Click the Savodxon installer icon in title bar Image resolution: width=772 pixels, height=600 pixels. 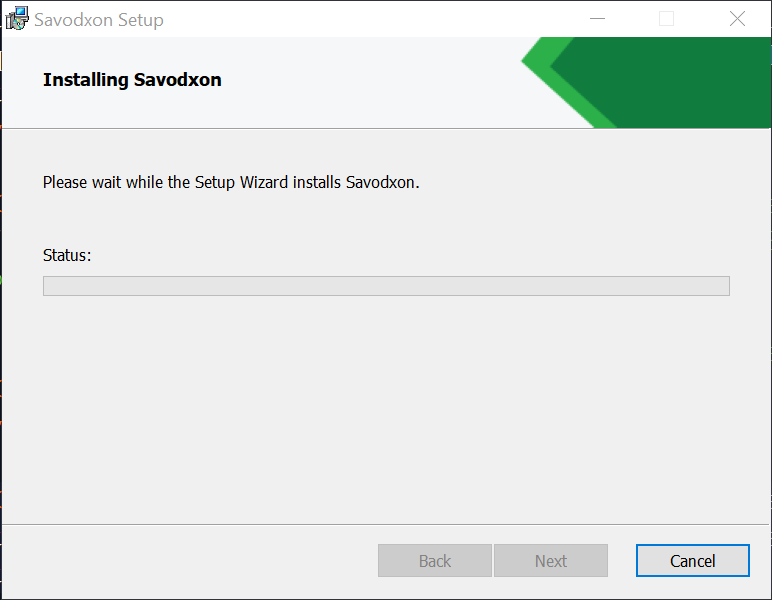click(x=17, y=19)
